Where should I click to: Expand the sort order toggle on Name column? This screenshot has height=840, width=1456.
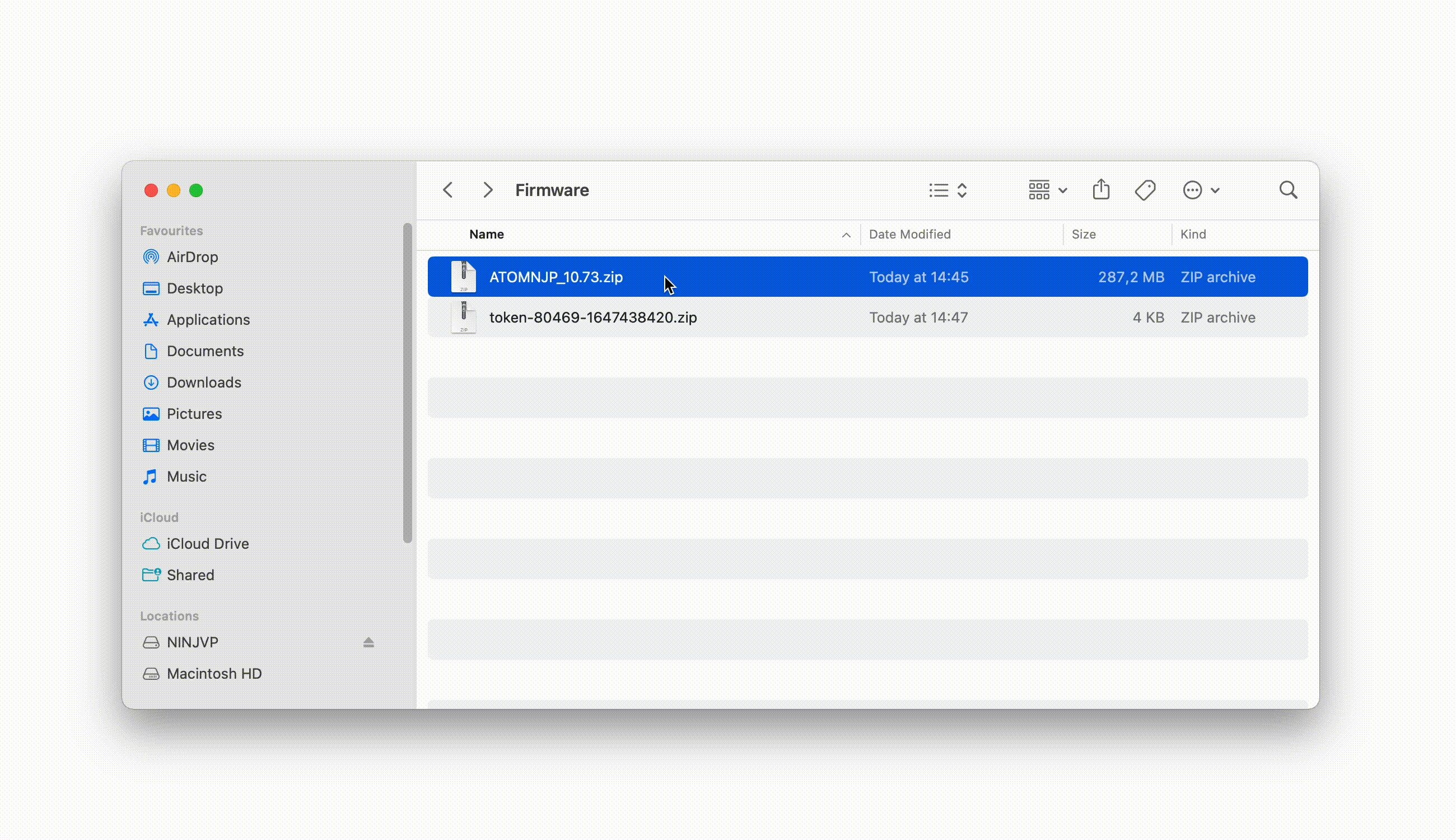point(845,234)
